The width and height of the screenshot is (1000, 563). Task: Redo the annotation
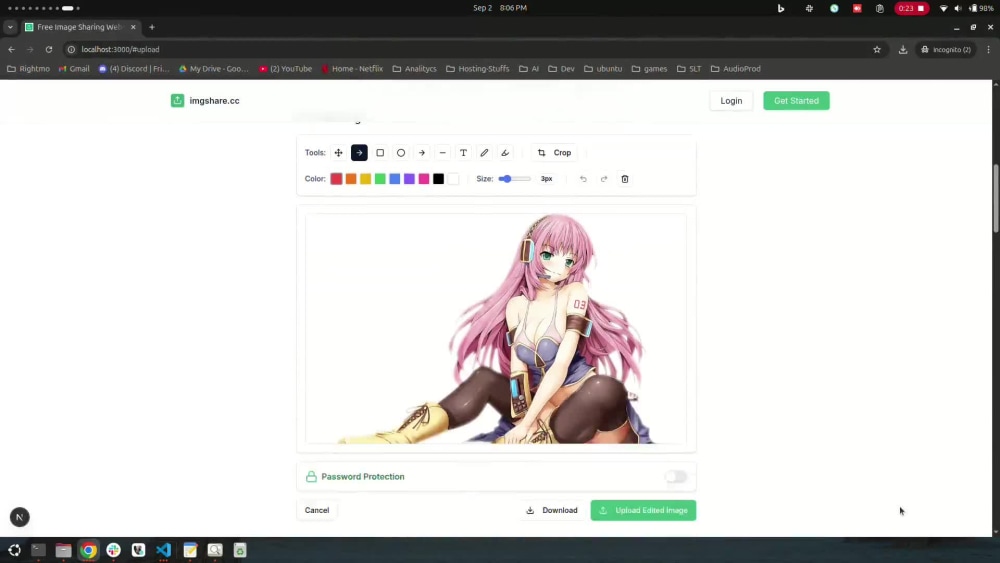pos(604,179)
